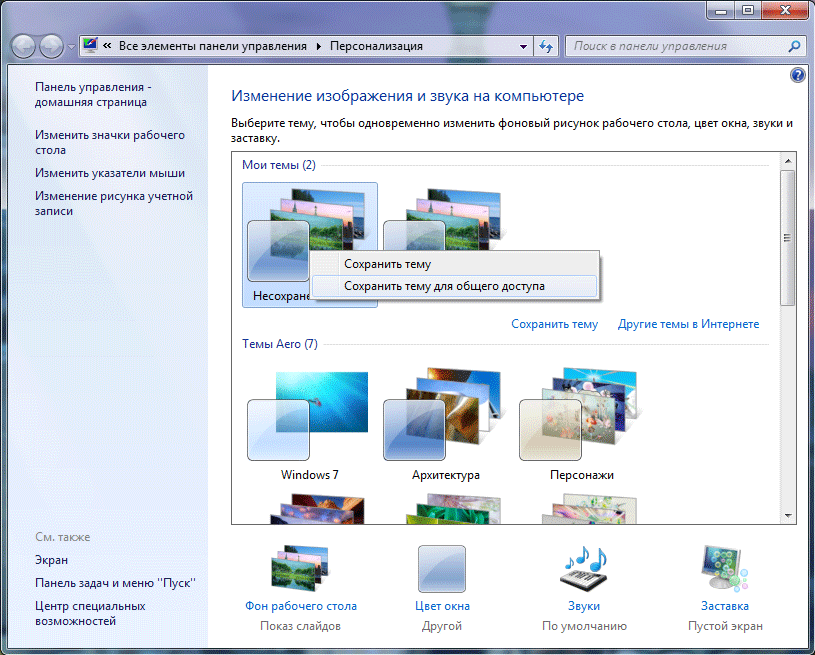Click the 'Мои темы (2)' group header
Image resolution: width=815 pixels, height=655 pixels.
(279, 165)
